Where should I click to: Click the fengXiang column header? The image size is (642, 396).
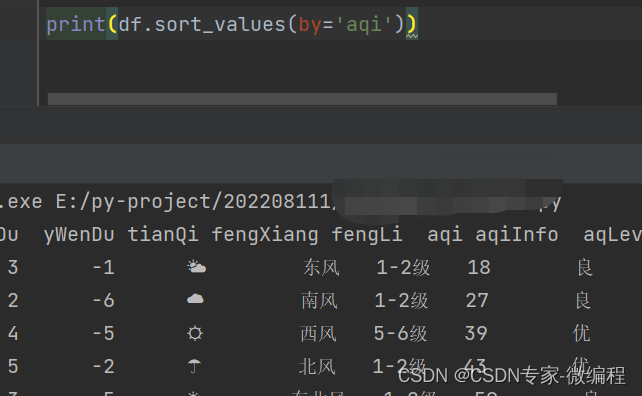click(265, 235)
